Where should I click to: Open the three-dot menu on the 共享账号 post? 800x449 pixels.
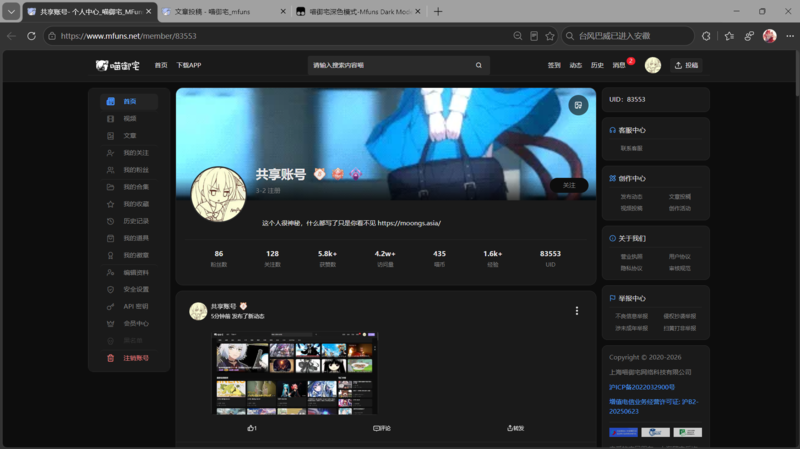tap(577, 311)
